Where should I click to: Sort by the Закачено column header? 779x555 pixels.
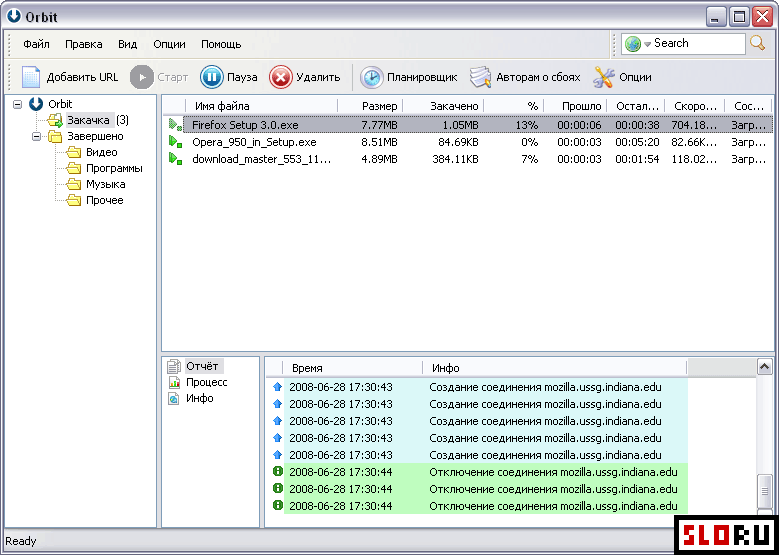(443, 106)
